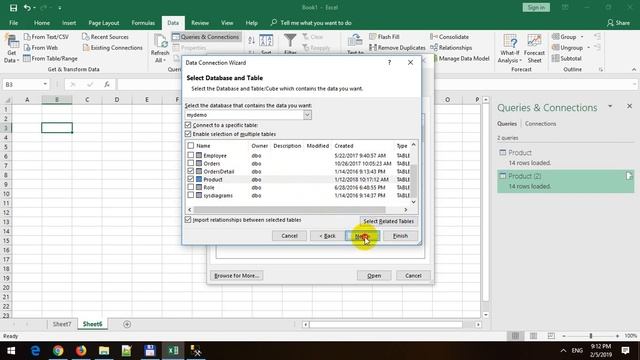
Task: Switch to Connections tab in side pane
Action: pos(540,124)
